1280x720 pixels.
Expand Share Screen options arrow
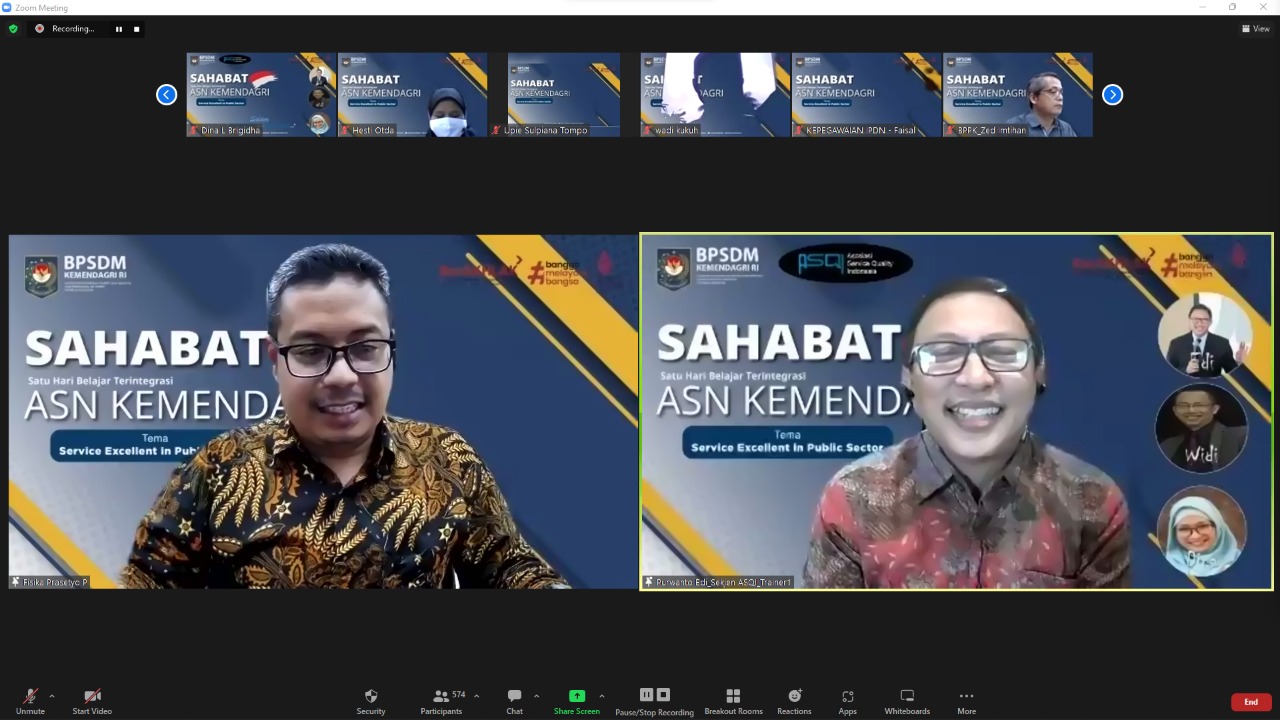pos(601,696)
